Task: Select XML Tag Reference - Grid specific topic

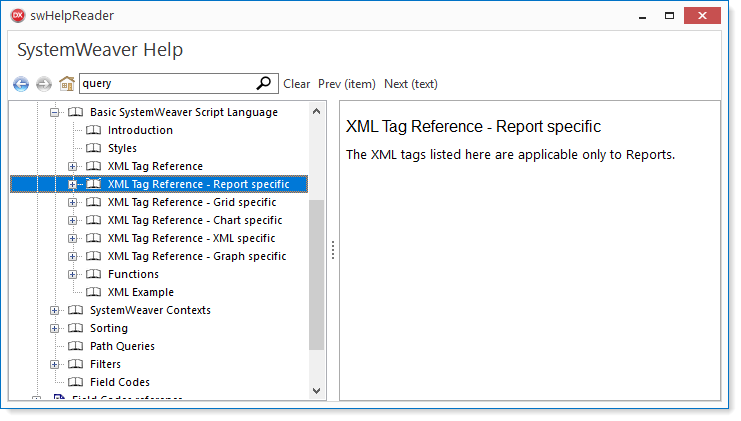Action: [192, 202]
